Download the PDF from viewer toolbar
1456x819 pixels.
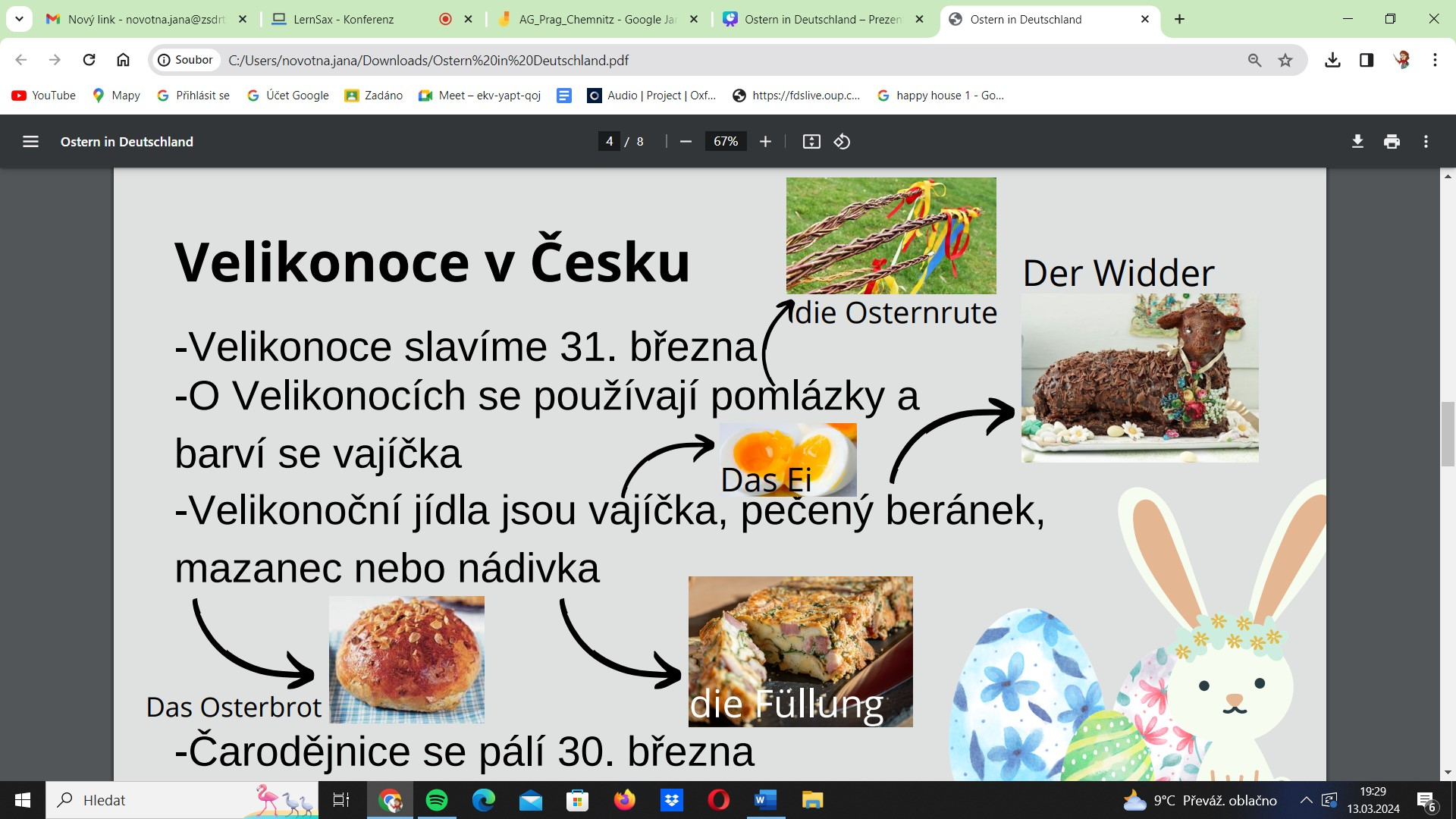pyautogui.click(x=1357, y=142)
